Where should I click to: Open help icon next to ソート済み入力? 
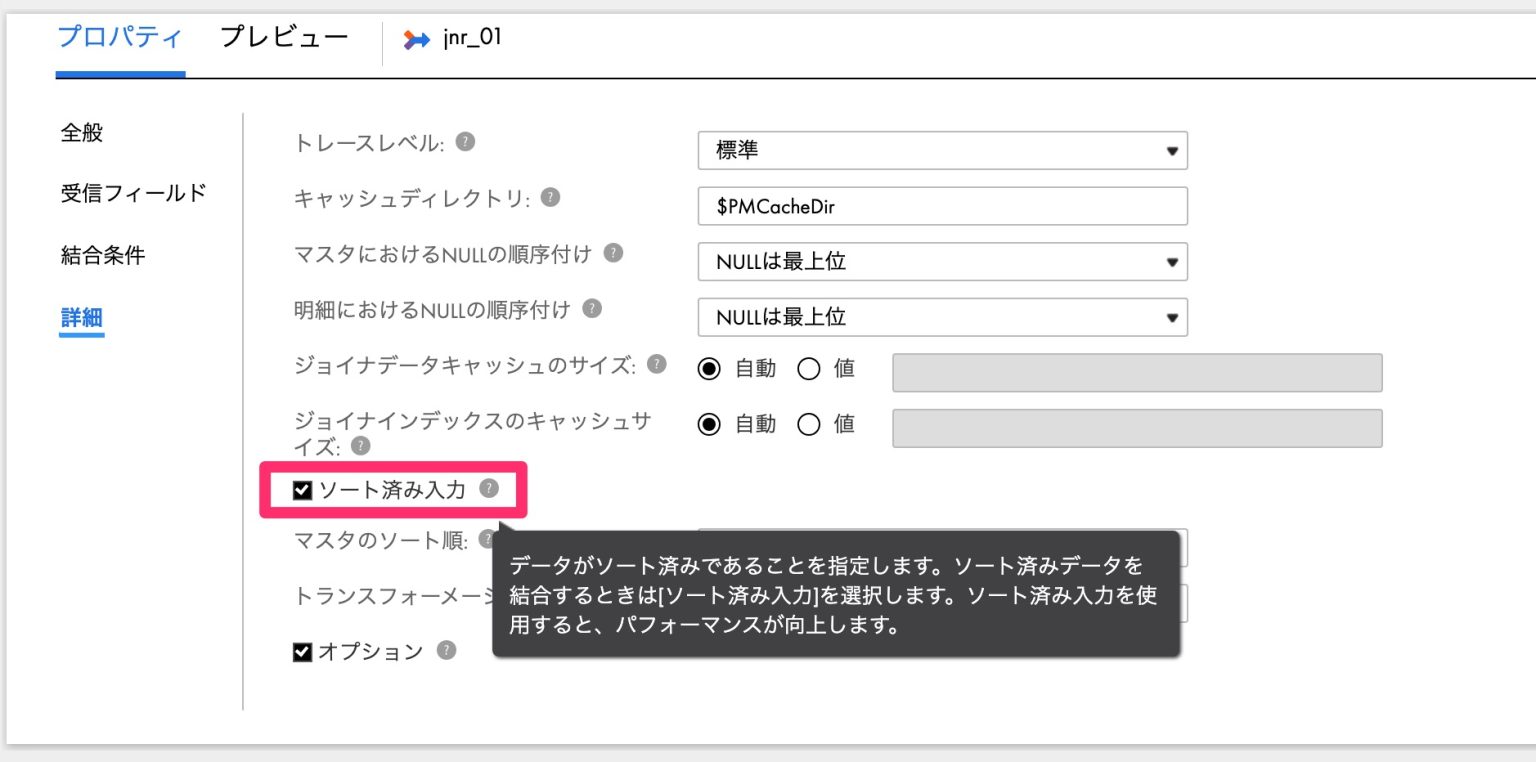click(x=487, y=489)
